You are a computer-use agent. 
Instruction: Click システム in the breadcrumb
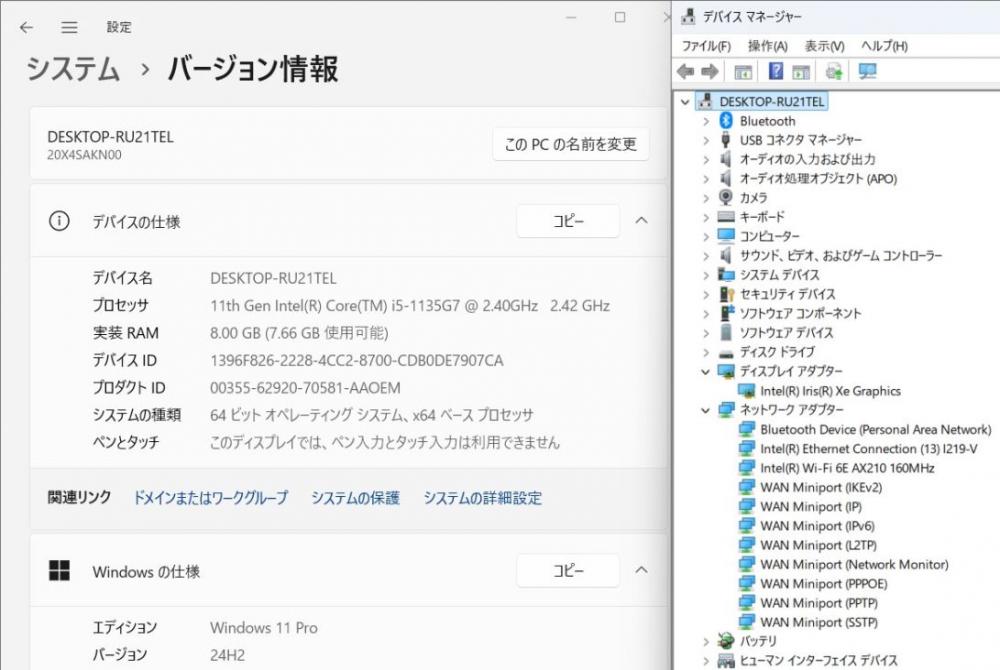pos(73,69)
